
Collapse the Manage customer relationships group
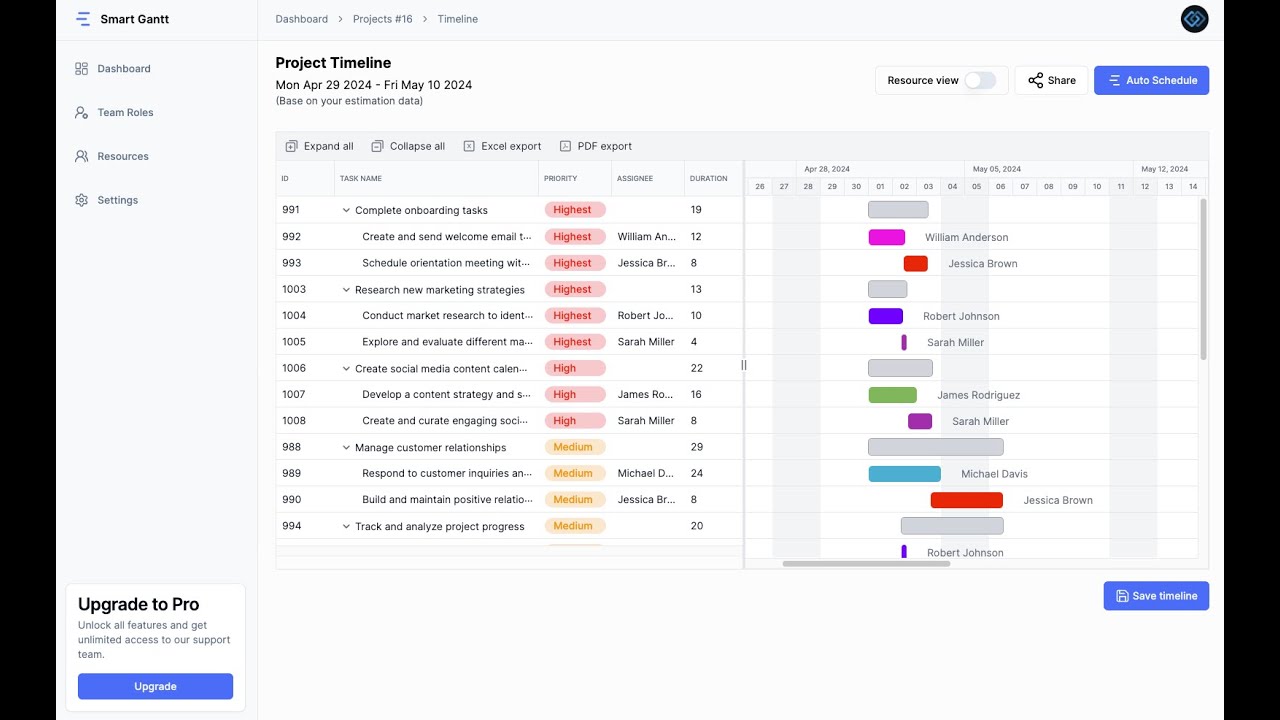(x=346, y=448)
